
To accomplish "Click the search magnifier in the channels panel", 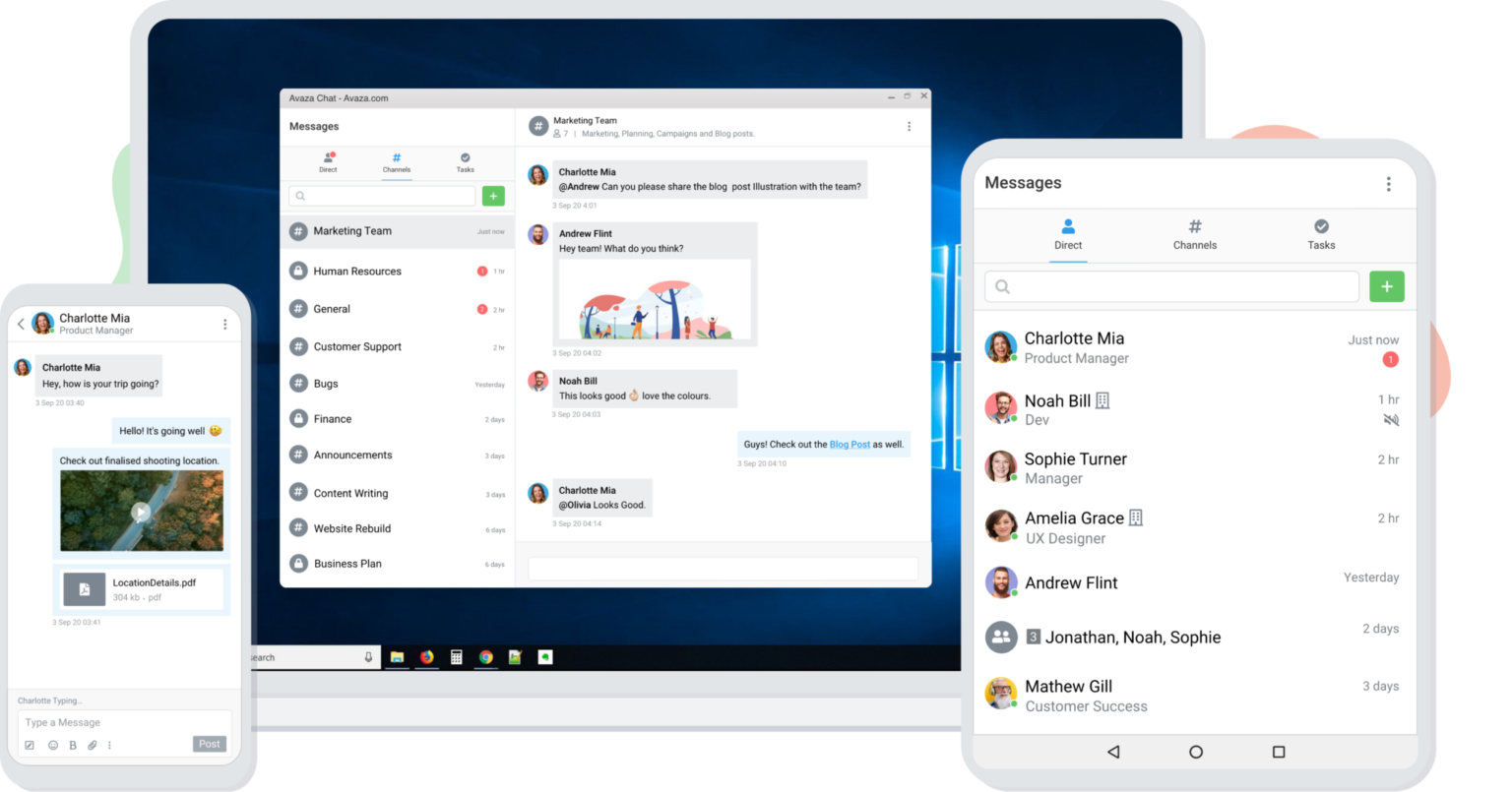I will click(299, 196).
